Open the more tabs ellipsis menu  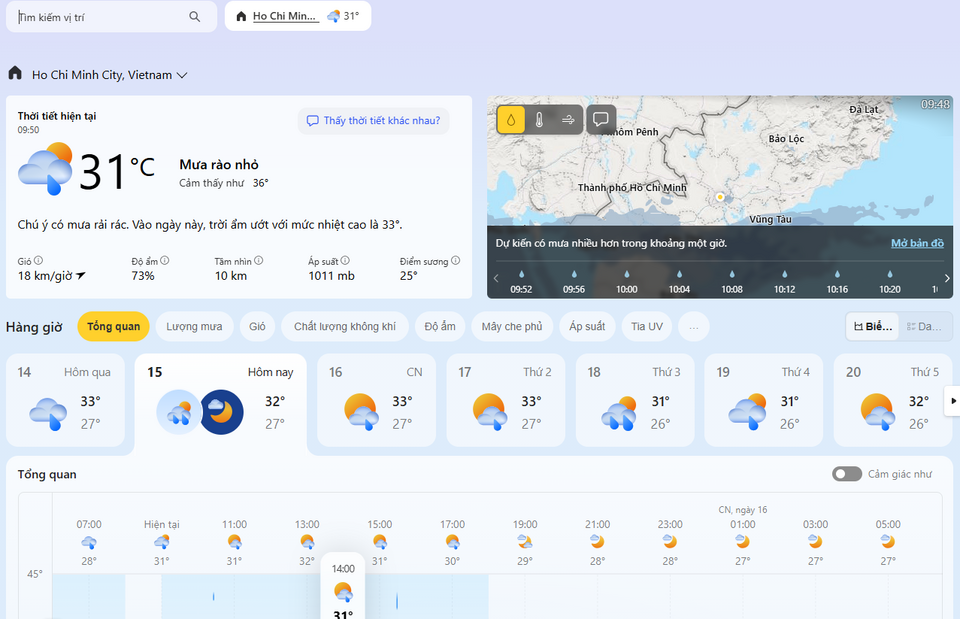tap(694, 326)
